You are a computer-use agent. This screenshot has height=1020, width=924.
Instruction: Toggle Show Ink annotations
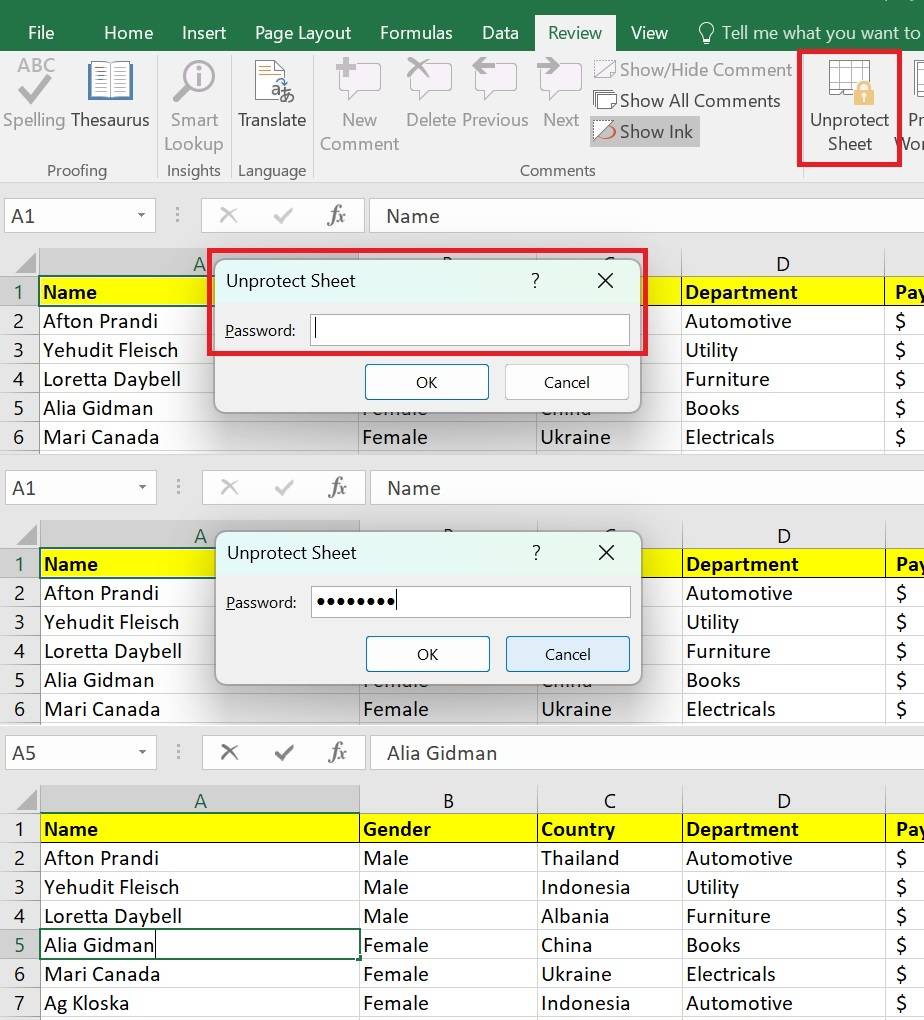643,131
